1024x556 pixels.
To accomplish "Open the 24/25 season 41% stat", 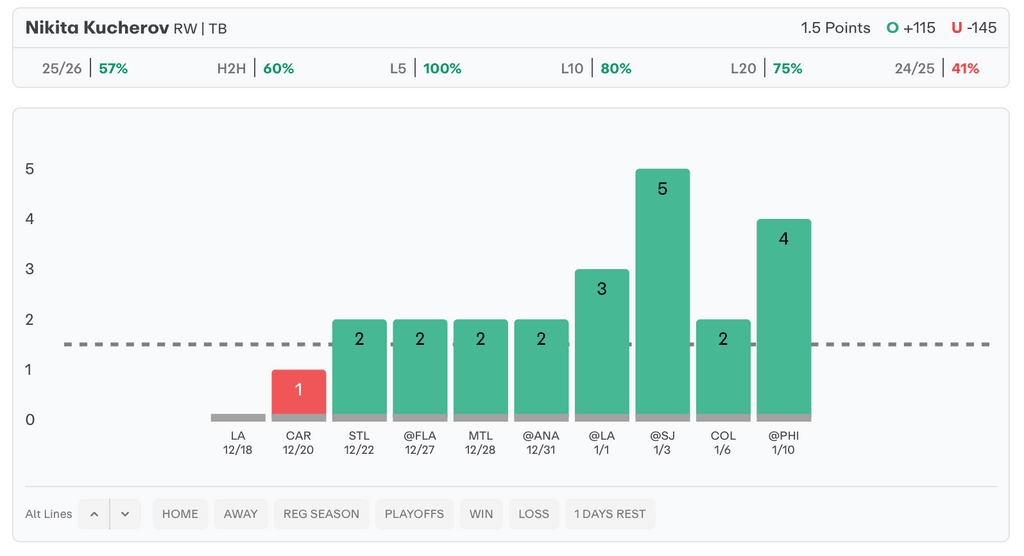I will click(937, 69).
